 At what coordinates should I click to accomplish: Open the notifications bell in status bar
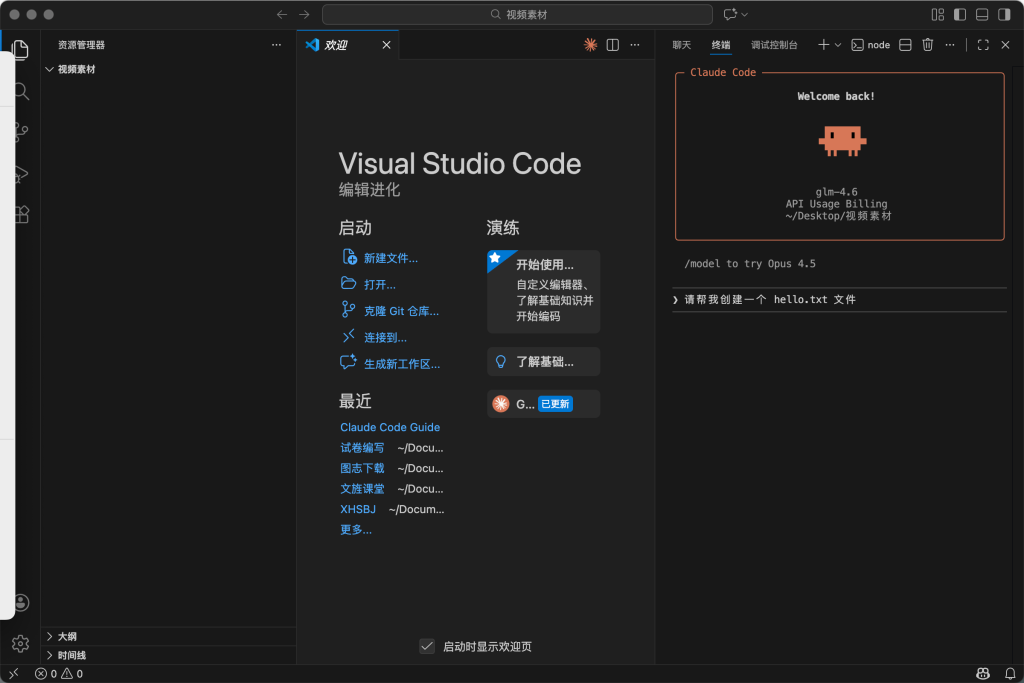tap(1009, 674)
